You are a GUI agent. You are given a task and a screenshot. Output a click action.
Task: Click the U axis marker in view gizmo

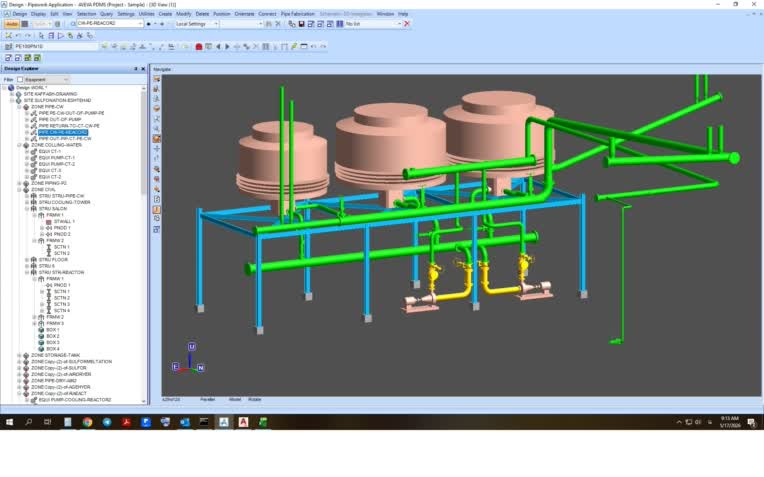pos(191,346)
